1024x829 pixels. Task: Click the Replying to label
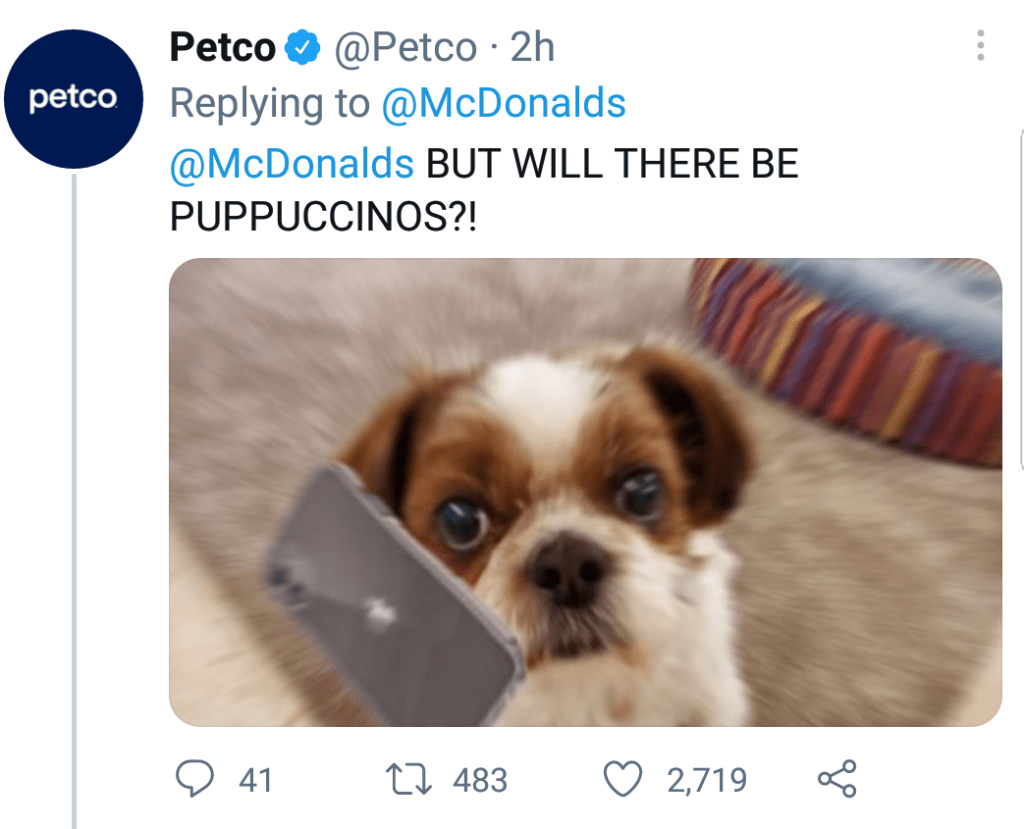point(270,103)
